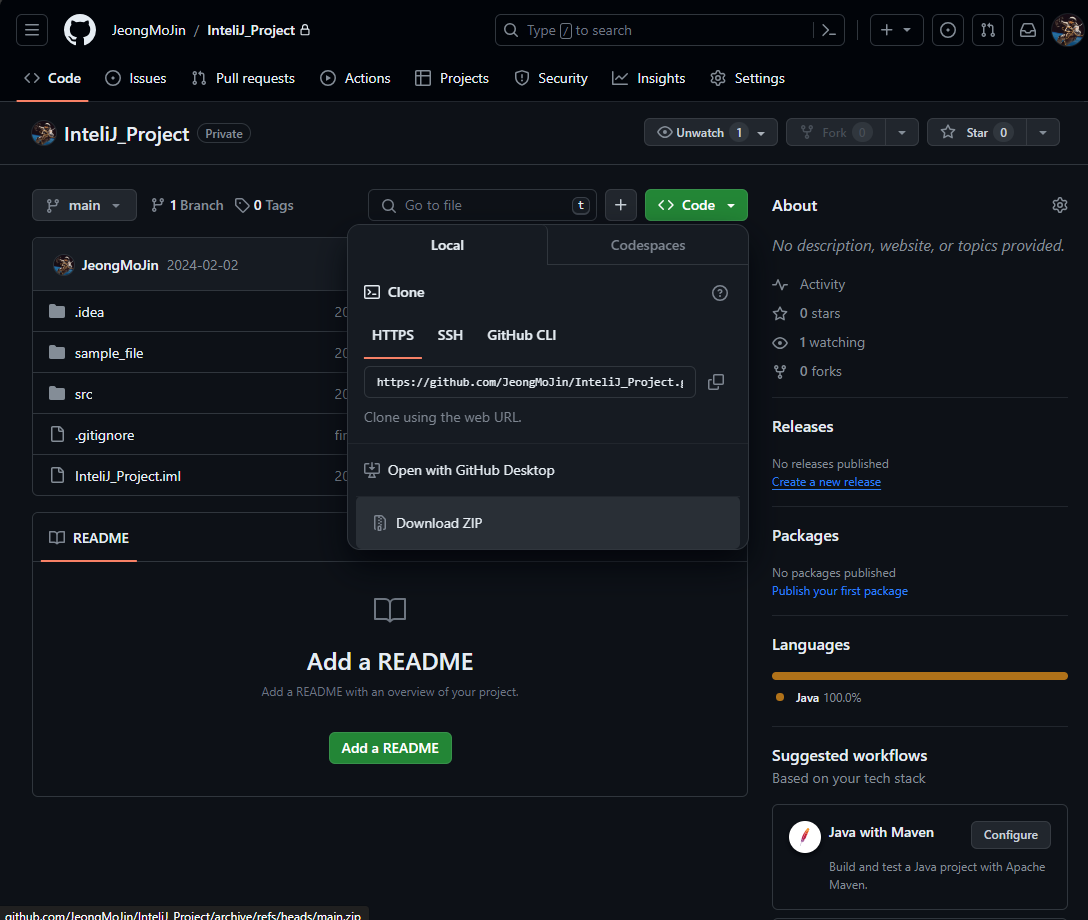This screenshot has height=920, width=1088.
Task: Open the JeongMoJin owner link in breadcrumb
Action: [148, 30]
